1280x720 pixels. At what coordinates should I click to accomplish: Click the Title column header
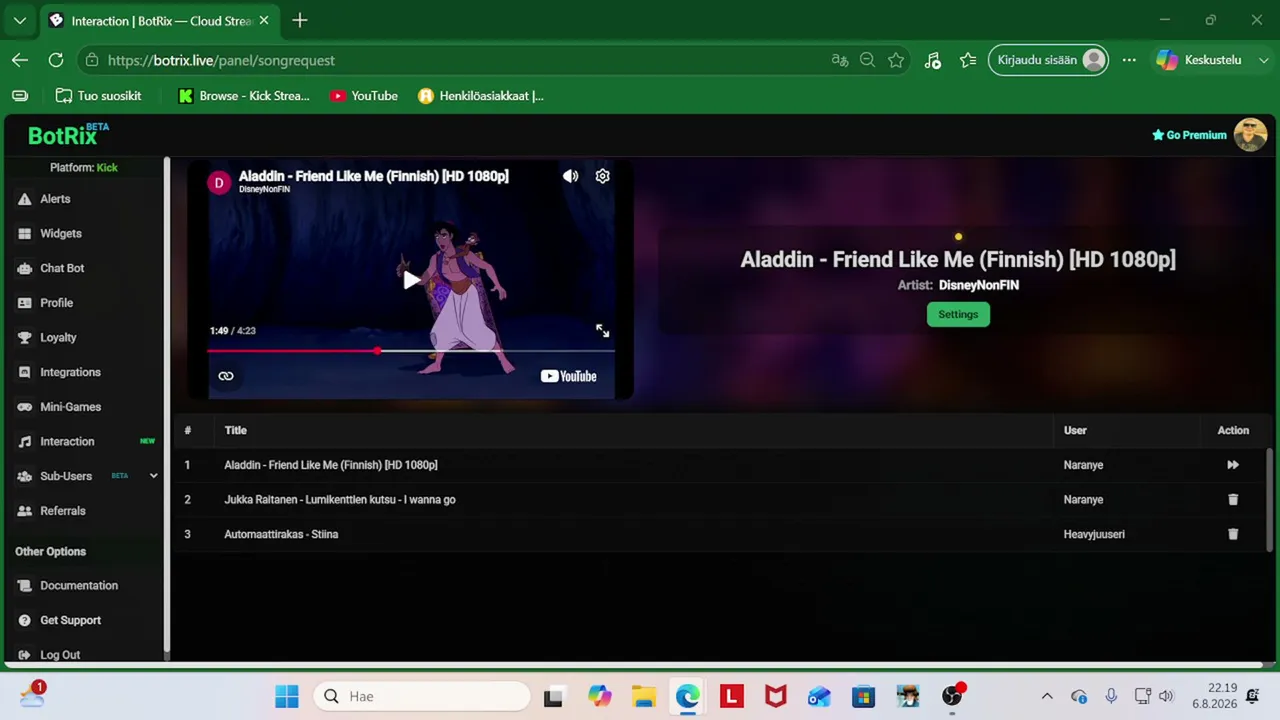coord(235,430)
